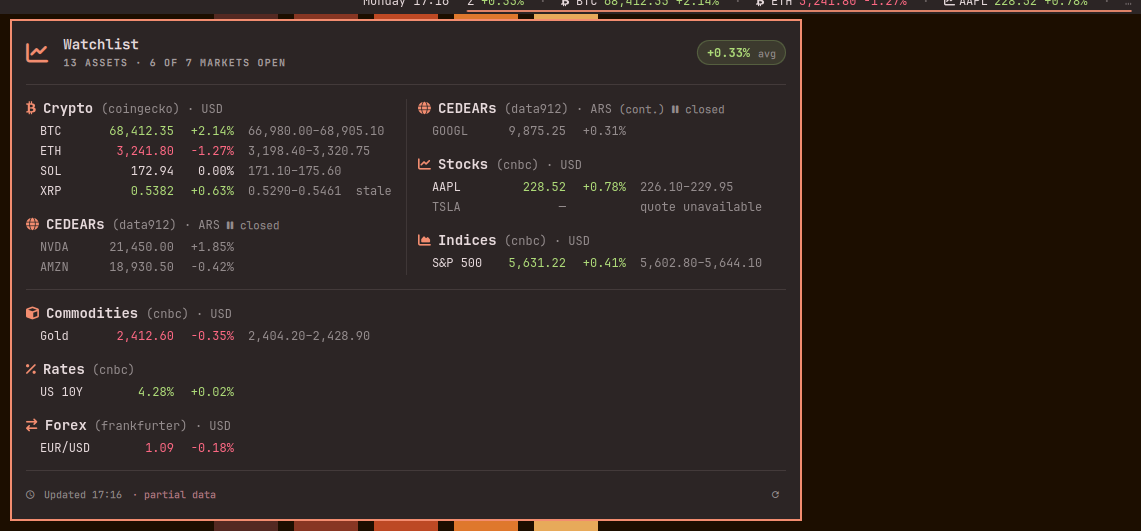Click the Gold row name

point(55,335)
